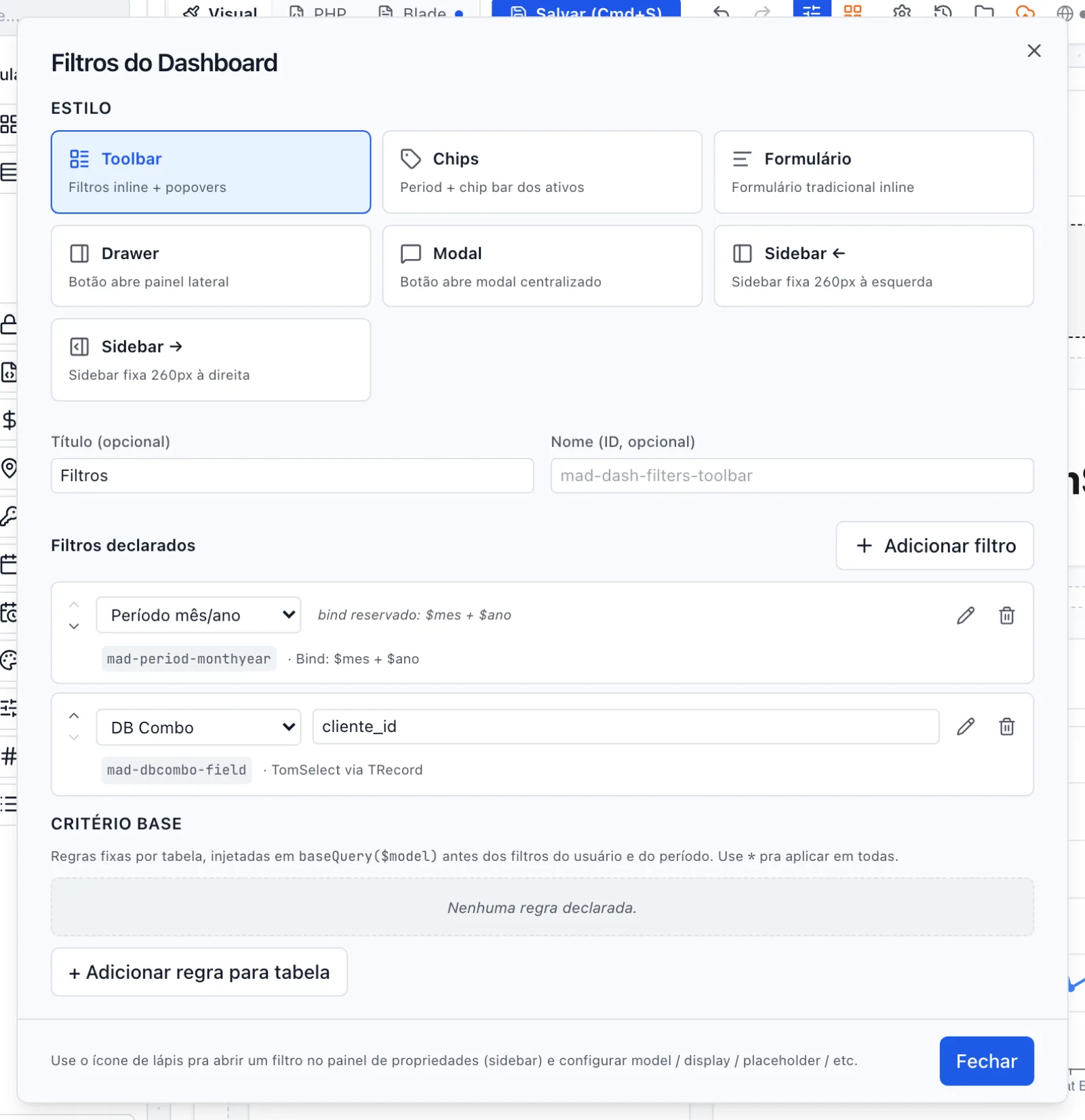Click the history clock icon in top toolbar

tap(943, 12)
